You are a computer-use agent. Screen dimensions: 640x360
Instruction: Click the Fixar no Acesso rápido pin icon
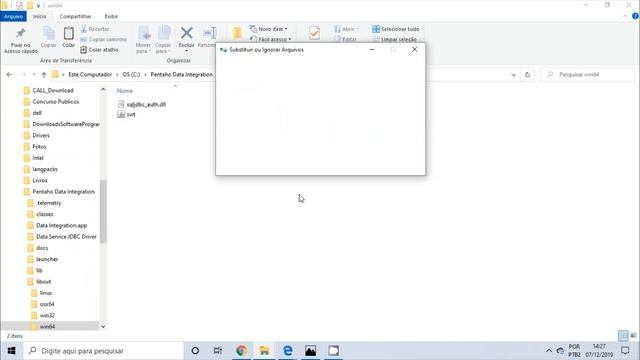20,33
